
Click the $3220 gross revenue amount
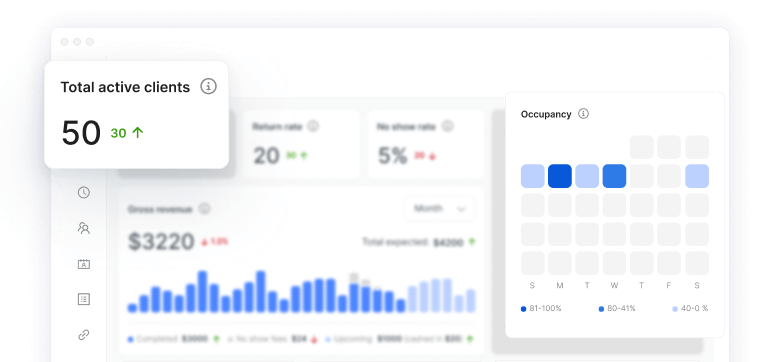point(161,241)
